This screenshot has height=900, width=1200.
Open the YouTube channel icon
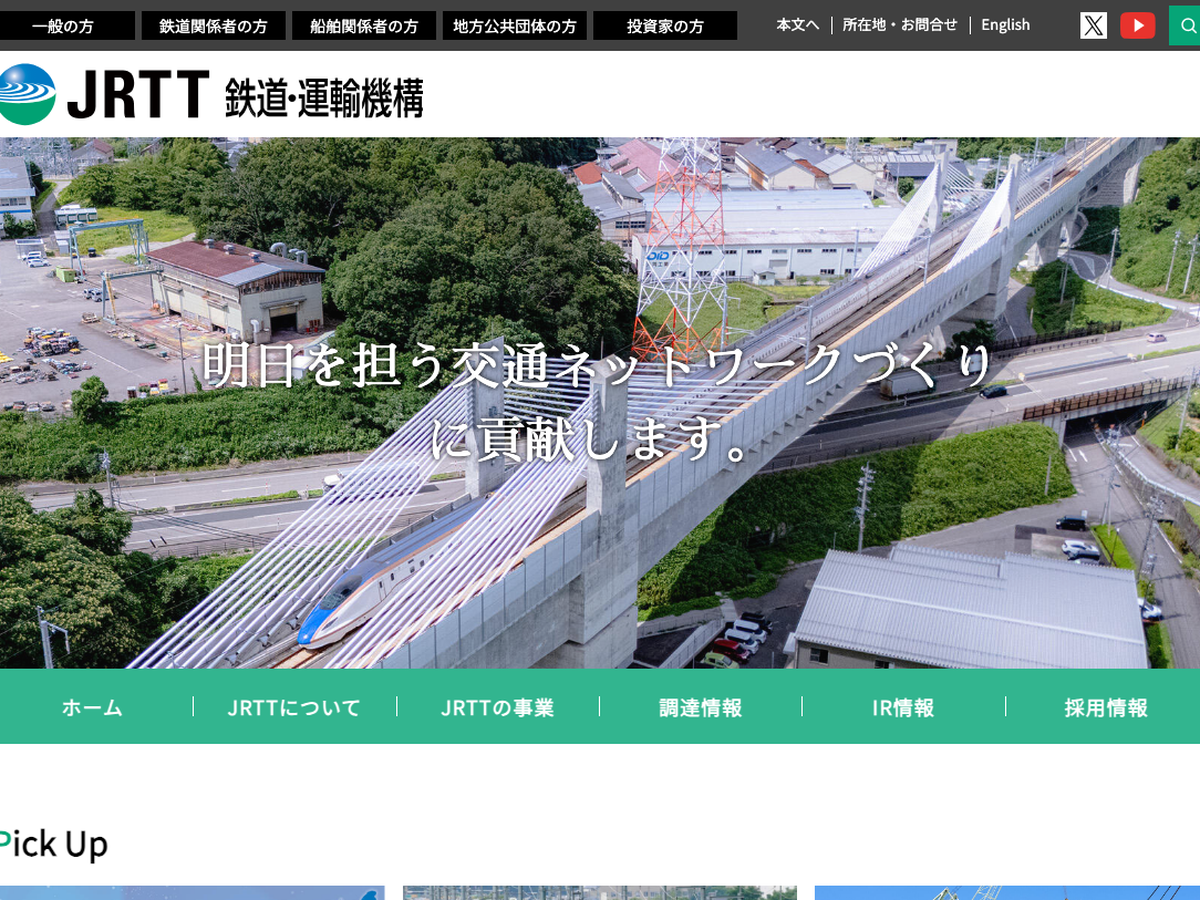tap(1137, 25)
